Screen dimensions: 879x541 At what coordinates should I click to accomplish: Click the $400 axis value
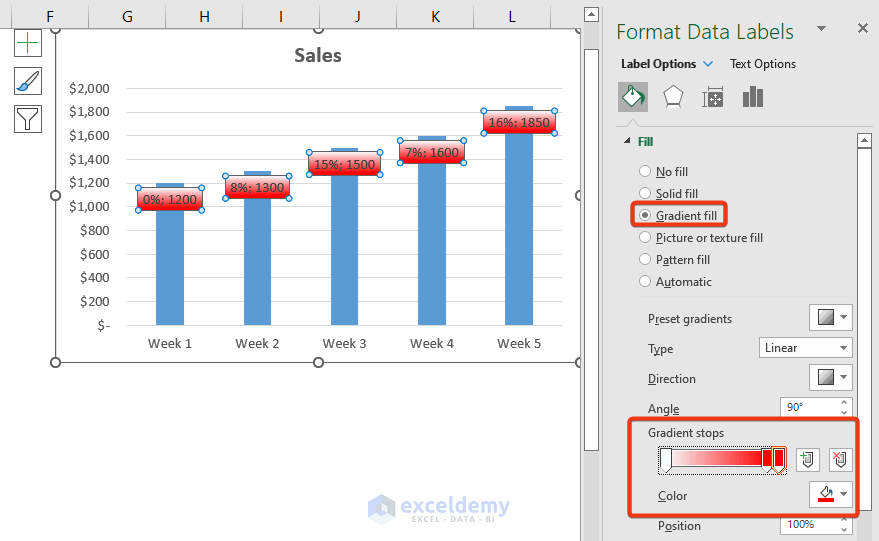[95, 278]
